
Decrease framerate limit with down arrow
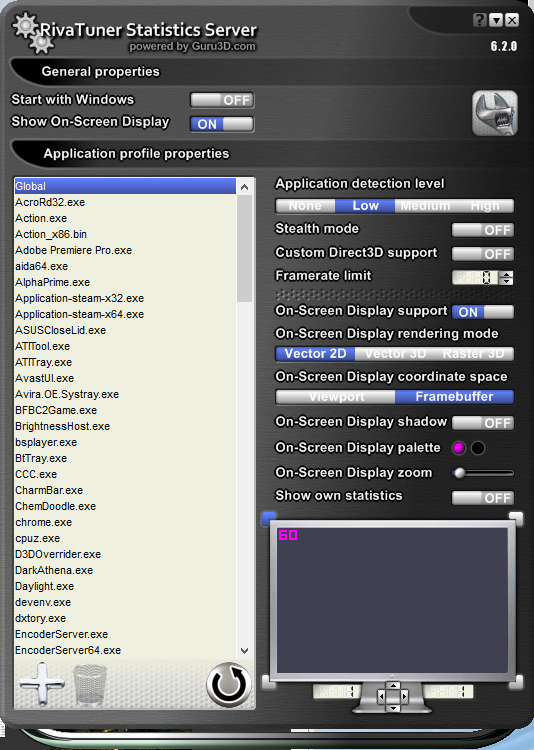point(506,281)
